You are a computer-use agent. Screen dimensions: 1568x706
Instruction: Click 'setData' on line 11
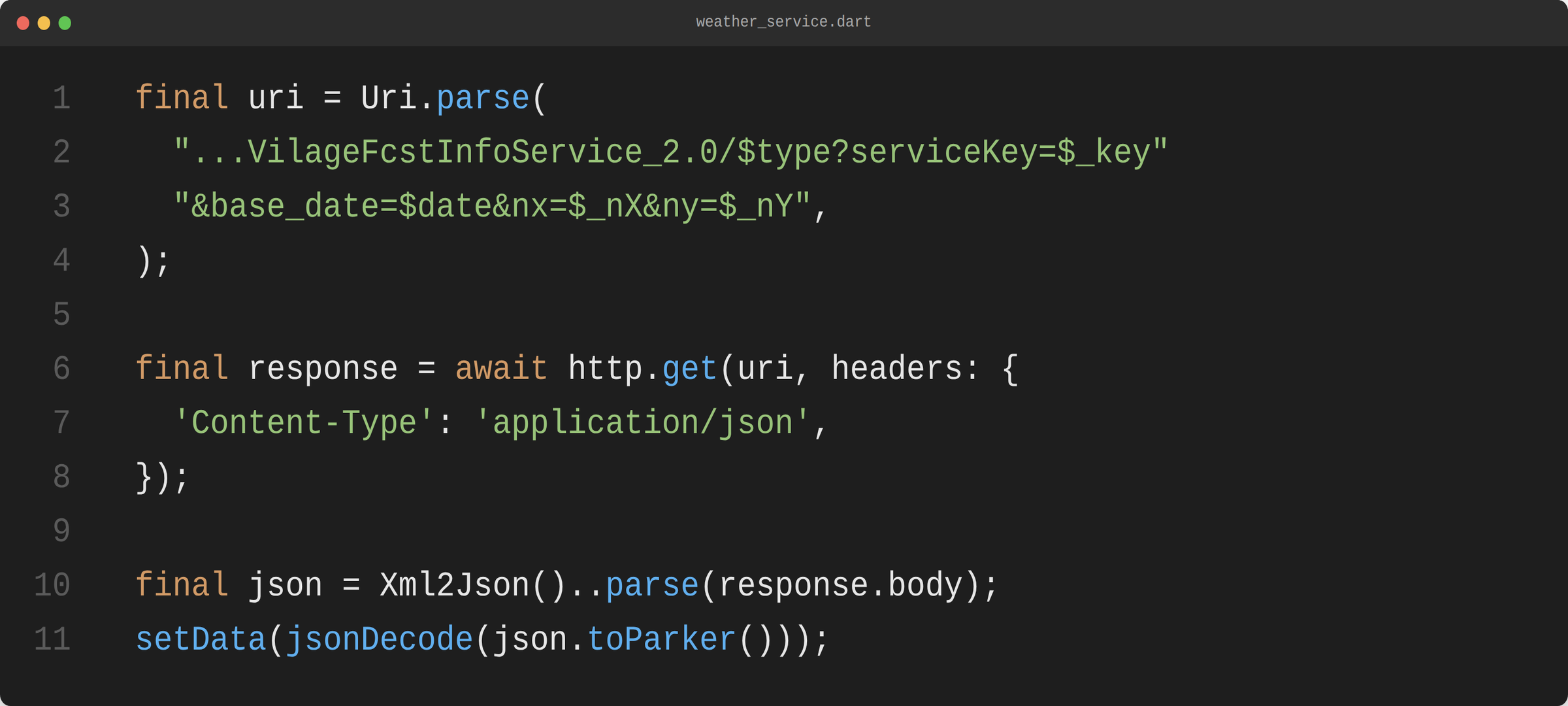(x=201, y=639)
